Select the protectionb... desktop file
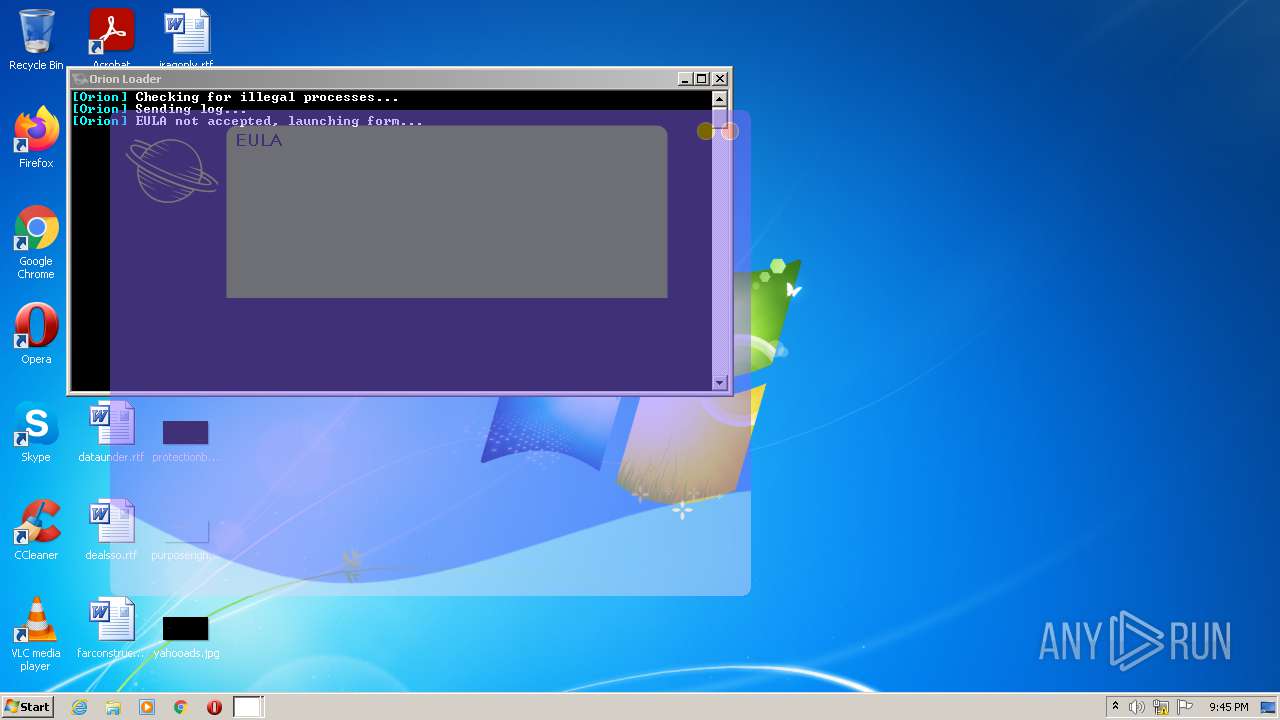This screenshot has height=720, width=1280. [186, 440]
